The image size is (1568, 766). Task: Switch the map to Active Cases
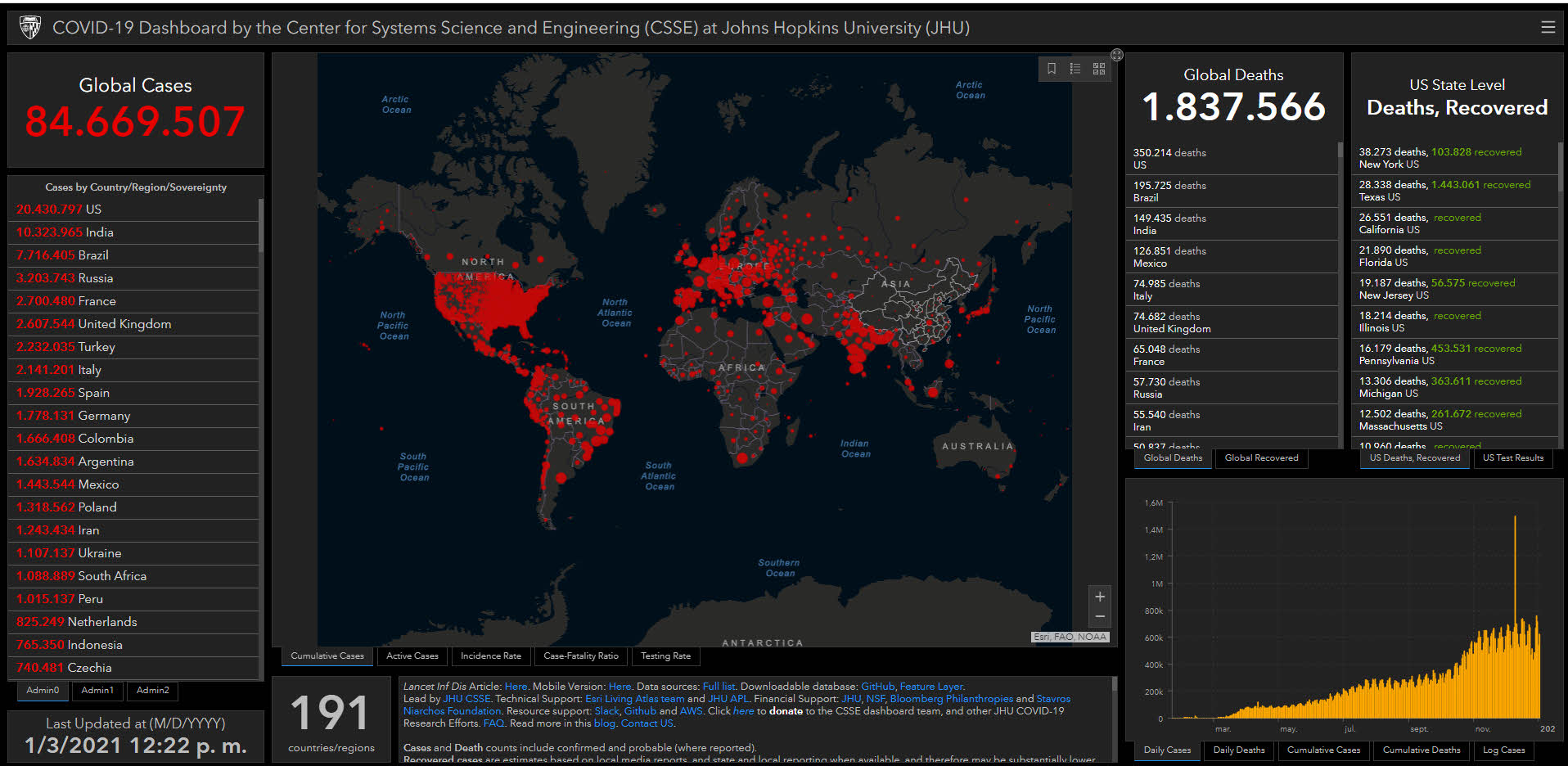tap(412, 656)
